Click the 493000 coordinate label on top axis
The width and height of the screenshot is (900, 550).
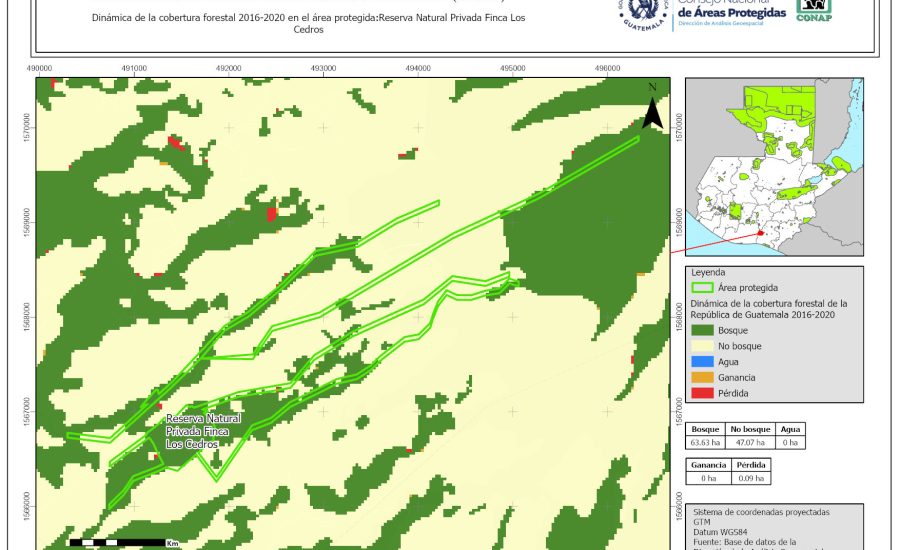(x=323, y=68)
